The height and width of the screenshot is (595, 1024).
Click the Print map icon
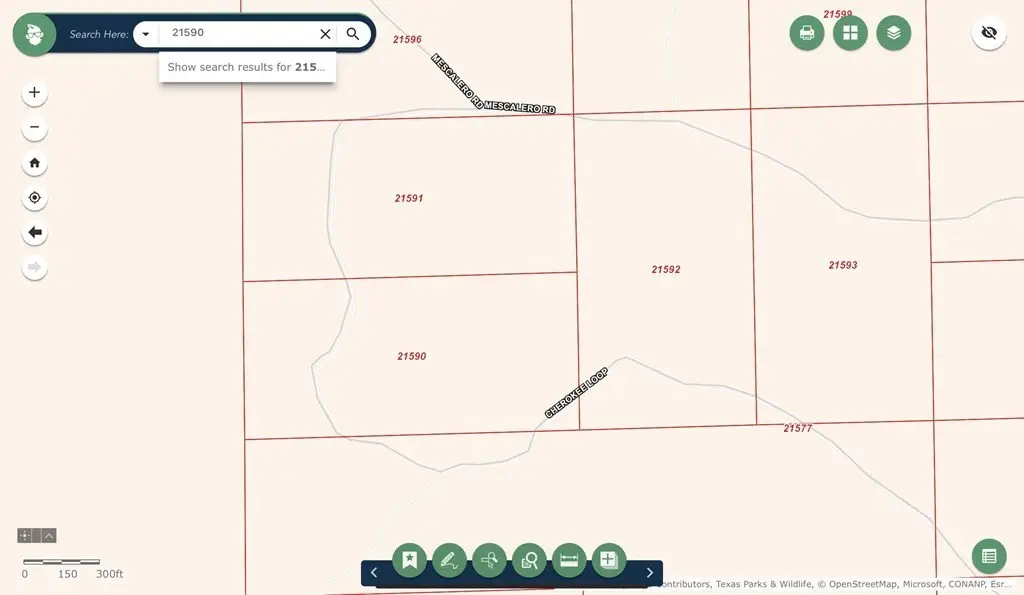[807, 33]
